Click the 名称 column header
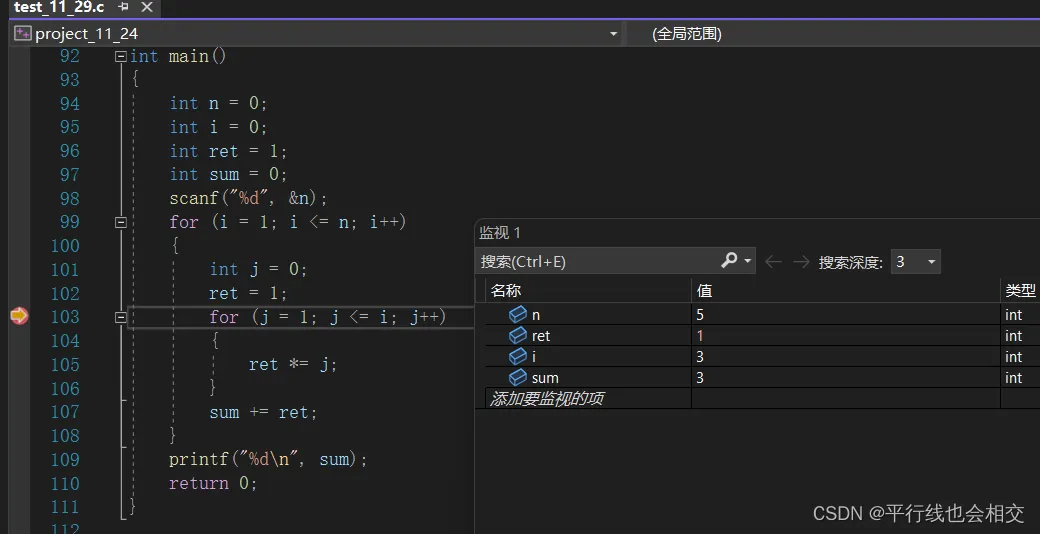Image resolution: width=1040 pixels, height=534 pixels. click(505, 291)
